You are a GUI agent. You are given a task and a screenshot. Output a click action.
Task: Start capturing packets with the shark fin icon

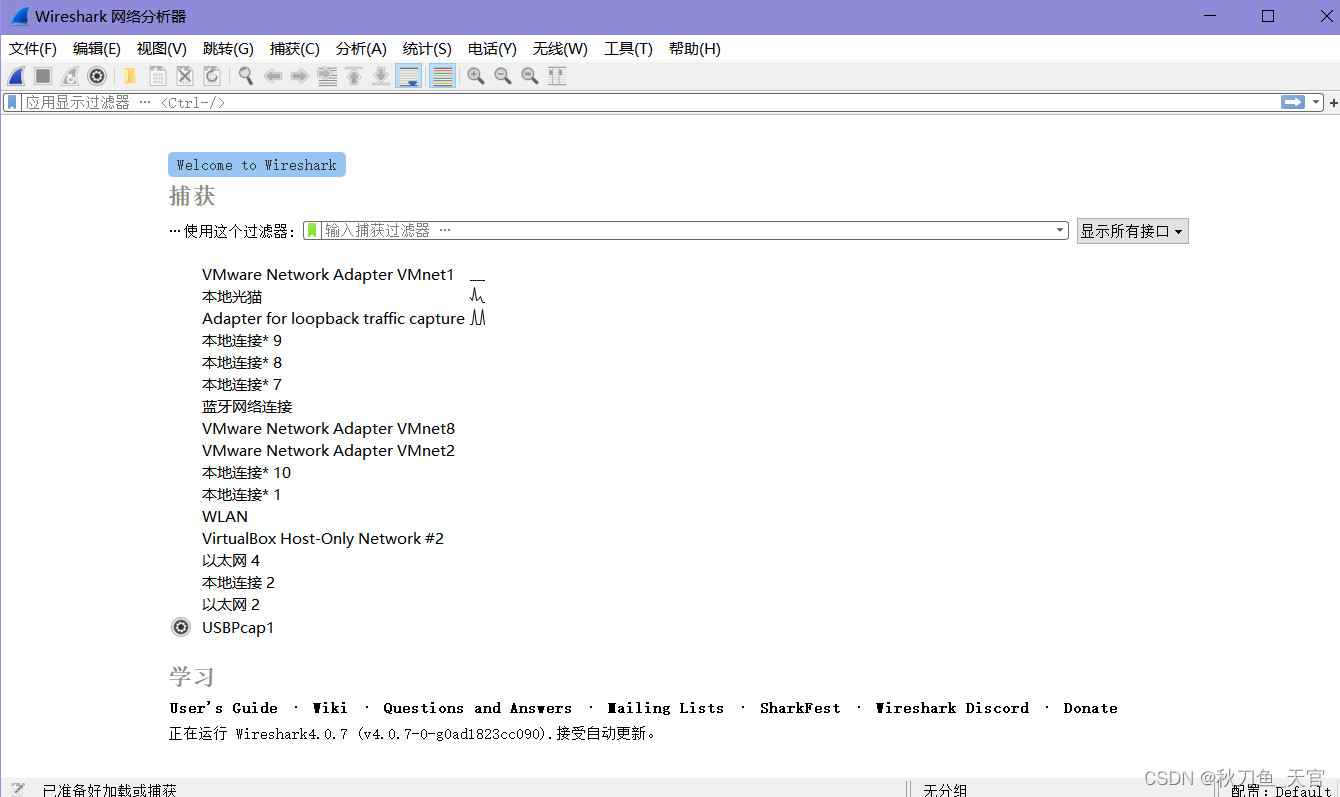pyautogui.click(x=16, y=76)
